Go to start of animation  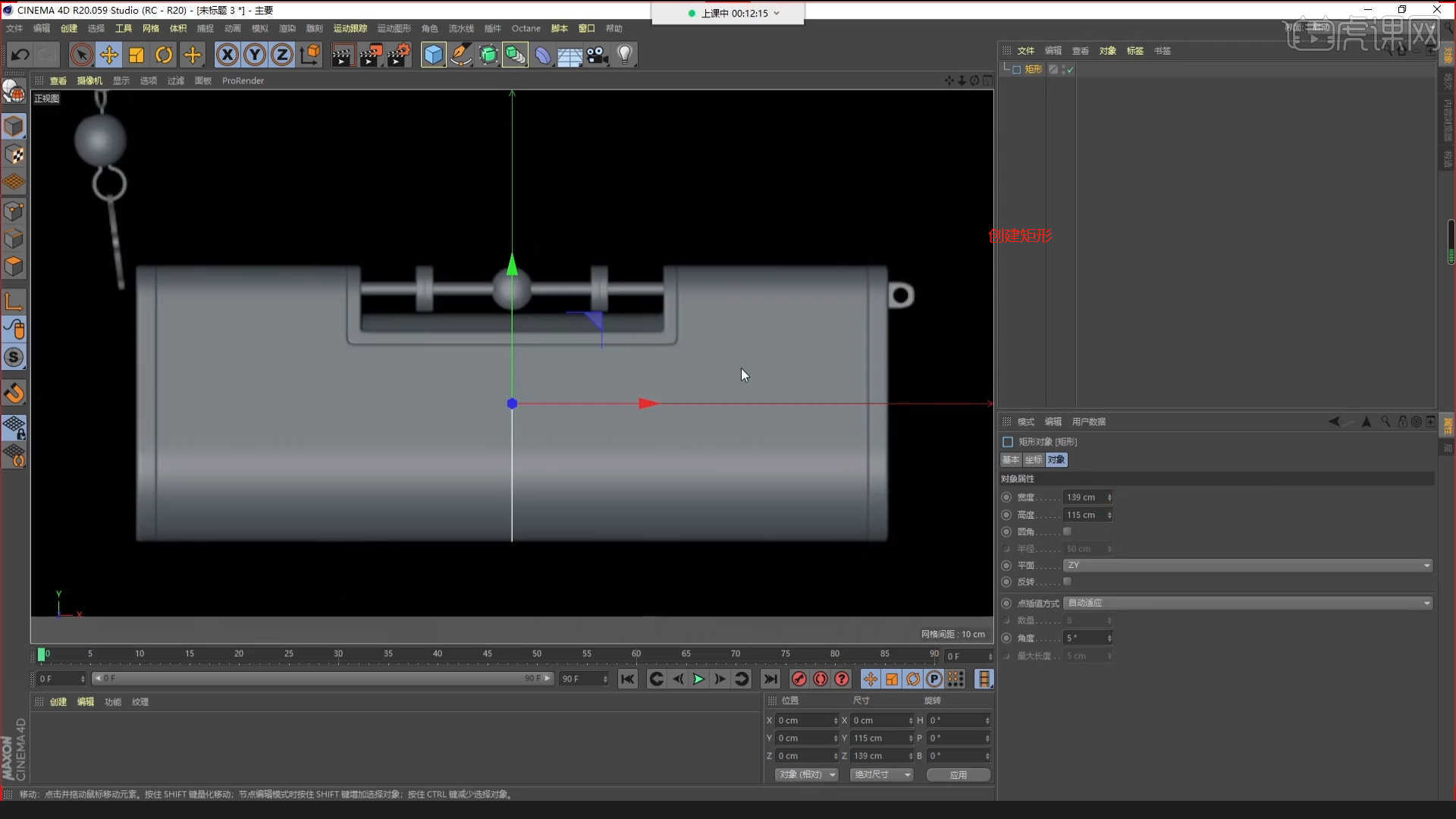pyautogui.click(x=627, y=679)
